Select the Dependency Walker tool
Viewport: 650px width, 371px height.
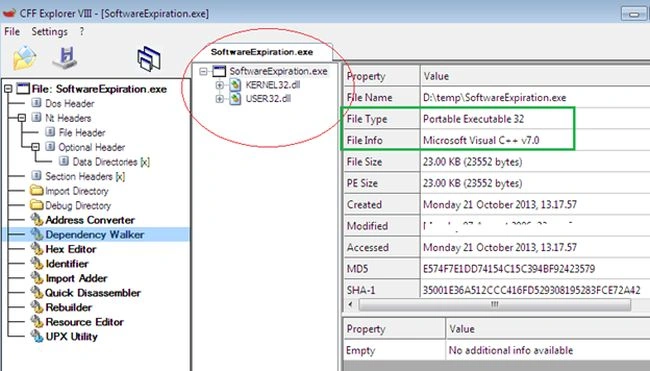[x=95, y=235]
